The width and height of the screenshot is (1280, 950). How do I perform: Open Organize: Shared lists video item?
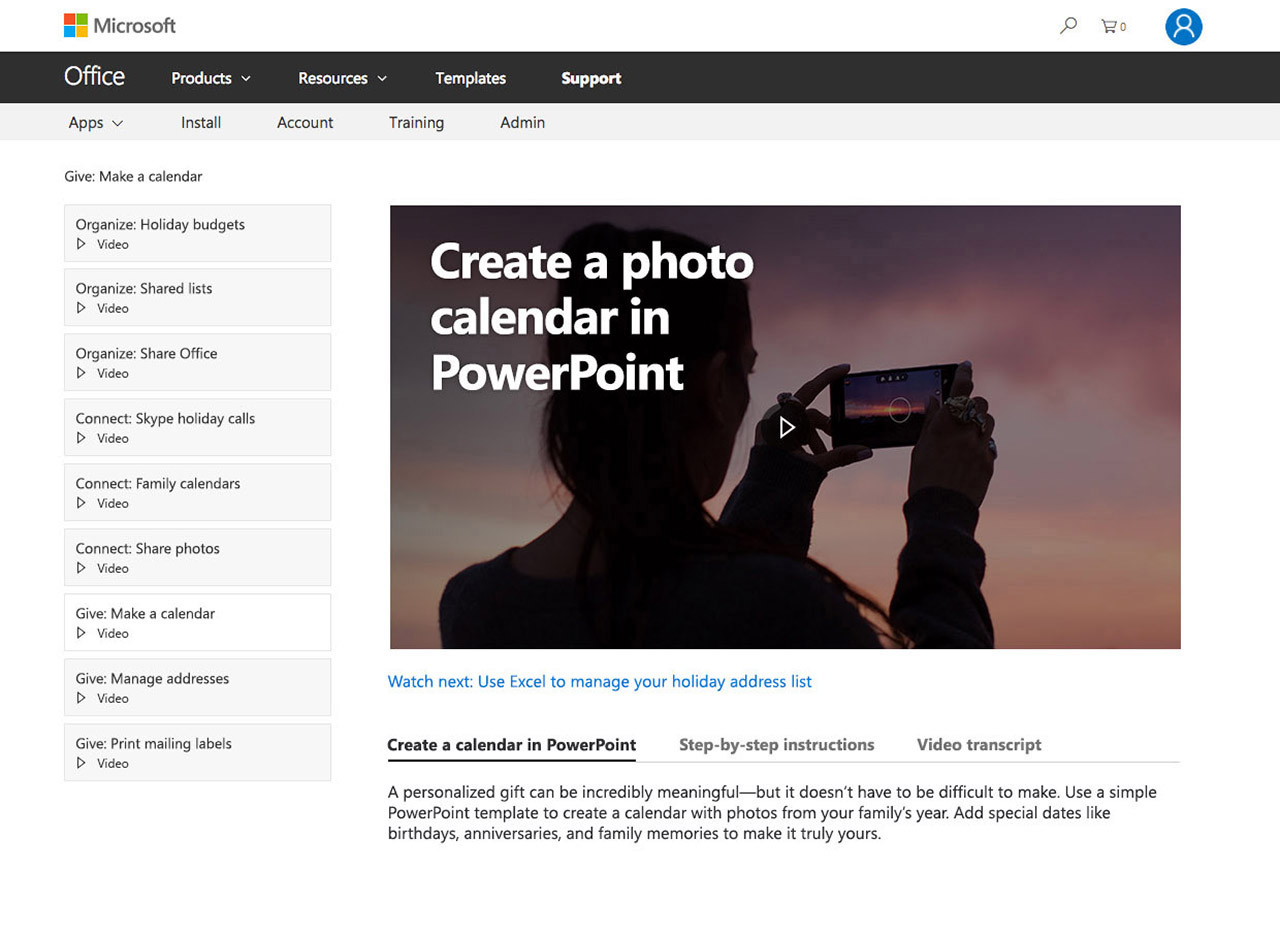[197, 297]
